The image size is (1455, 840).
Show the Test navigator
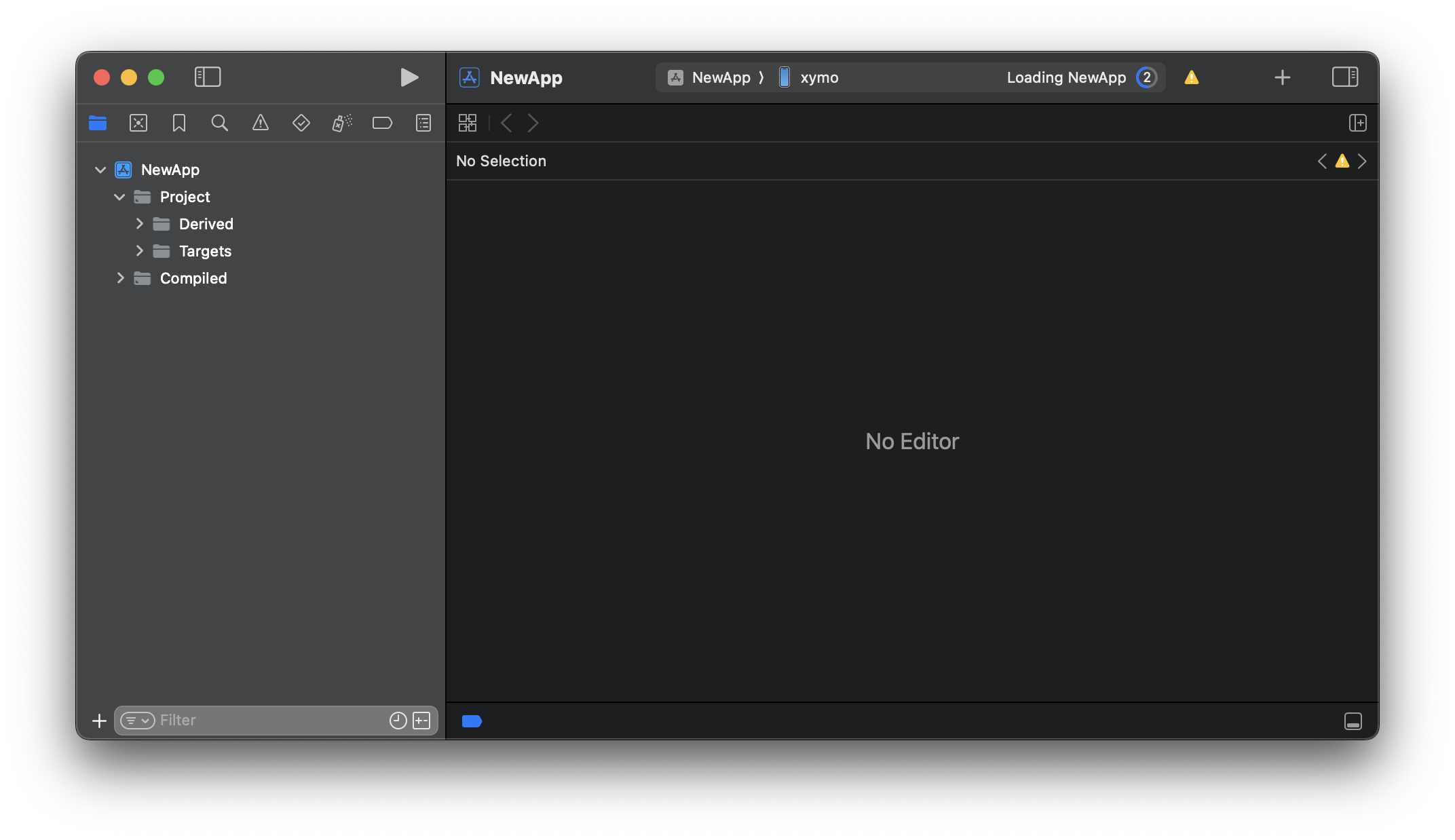pyautogui.click(x=301, y=123)
